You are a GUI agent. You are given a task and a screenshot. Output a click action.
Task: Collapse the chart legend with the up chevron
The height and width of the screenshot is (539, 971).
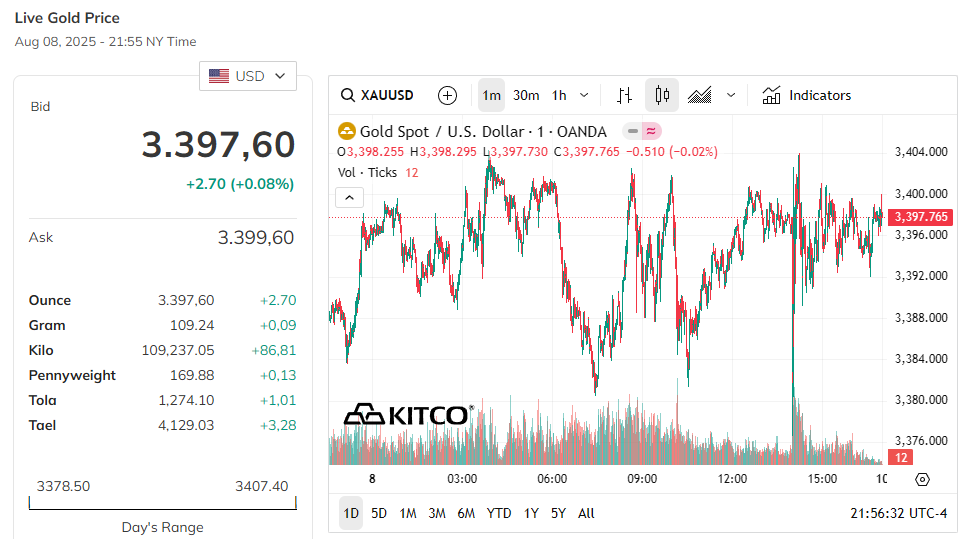pos(349,198)
